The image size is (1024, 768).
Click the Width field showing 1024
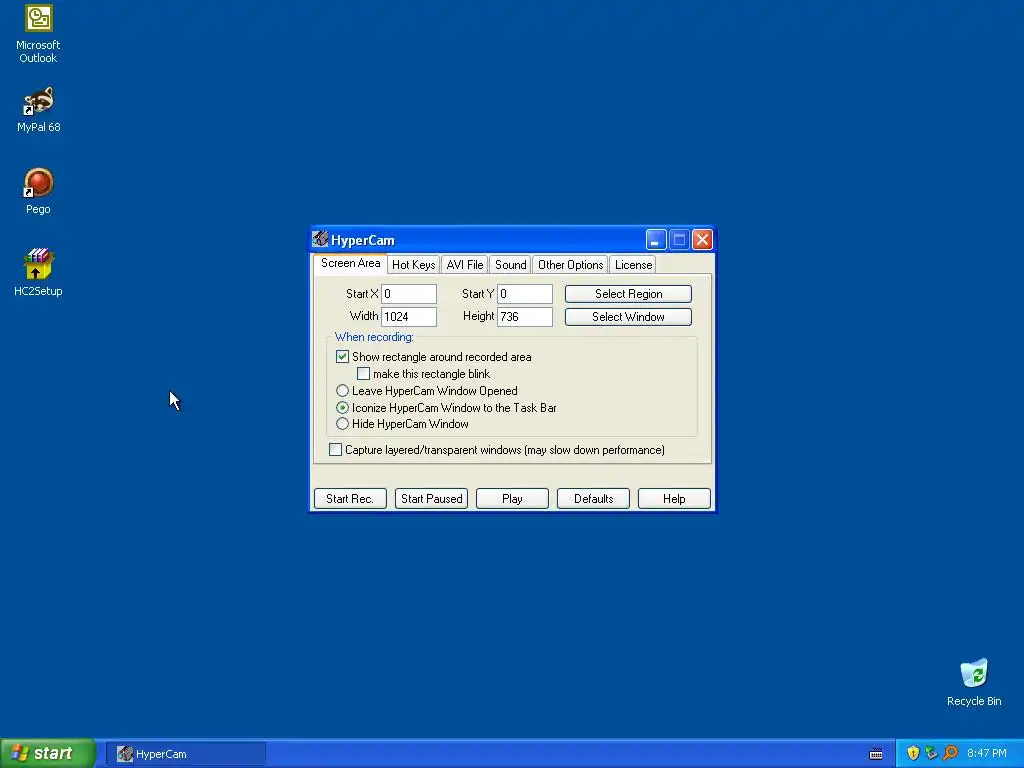tap(409, 317)
